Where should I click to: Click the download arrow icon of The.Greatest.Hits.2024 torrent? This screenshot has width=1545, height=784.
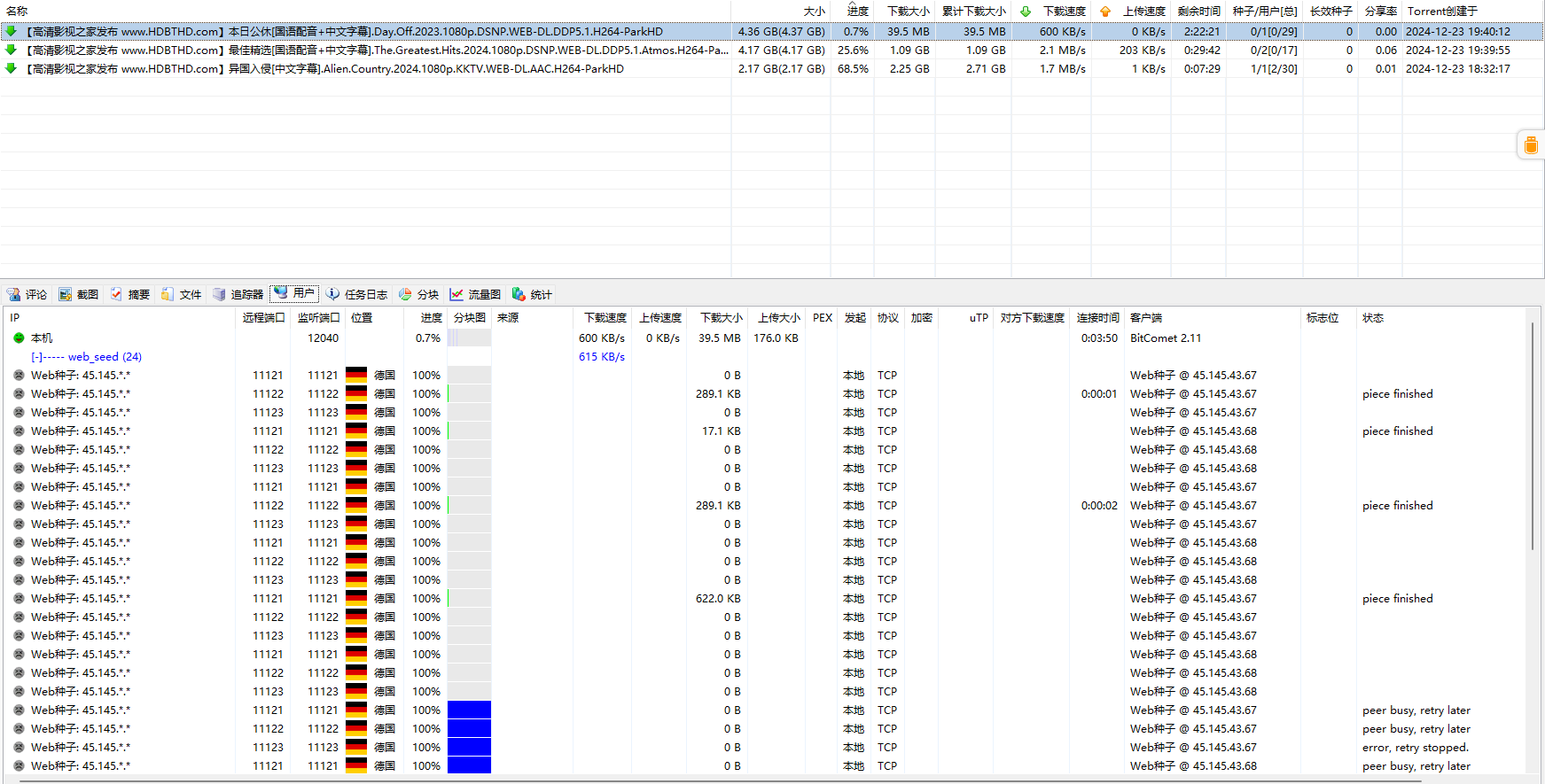tap(11, 50)
